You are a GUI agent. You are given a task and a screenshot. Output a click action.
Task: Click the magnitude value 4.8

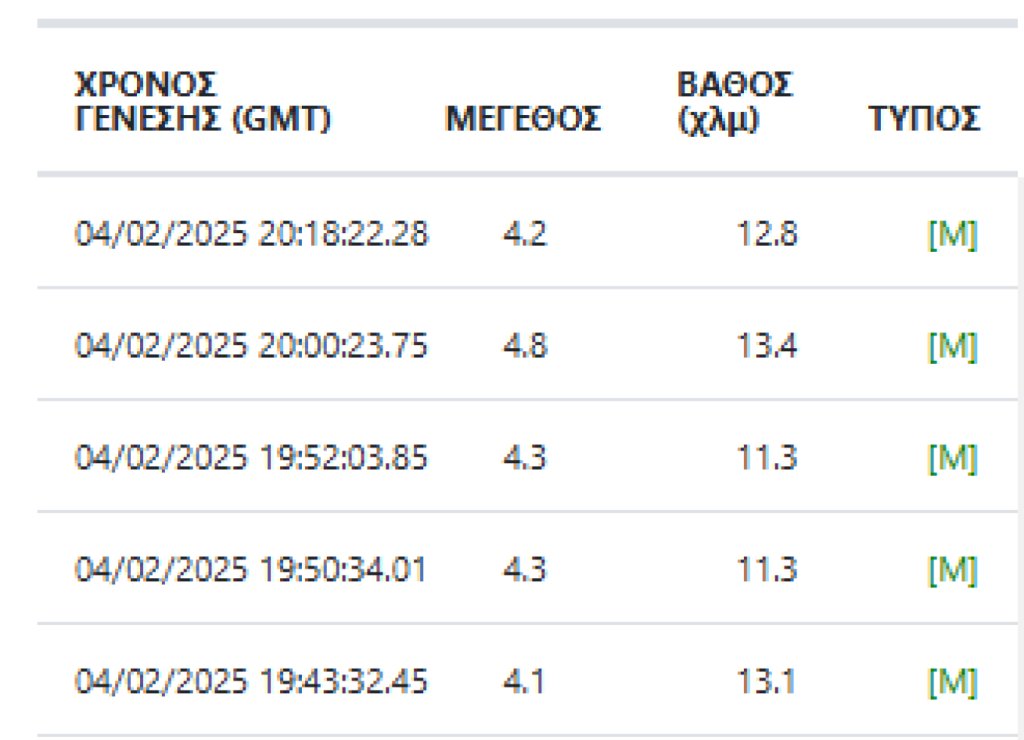point(524,346)
